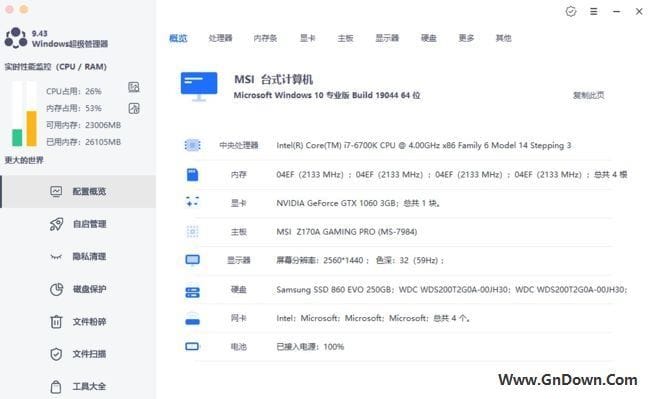Click the checkmark badge icon in title bar
Image resolution: width=650 pixels, height=399 pixels.
pyautogui.click(x=571, y=12)
